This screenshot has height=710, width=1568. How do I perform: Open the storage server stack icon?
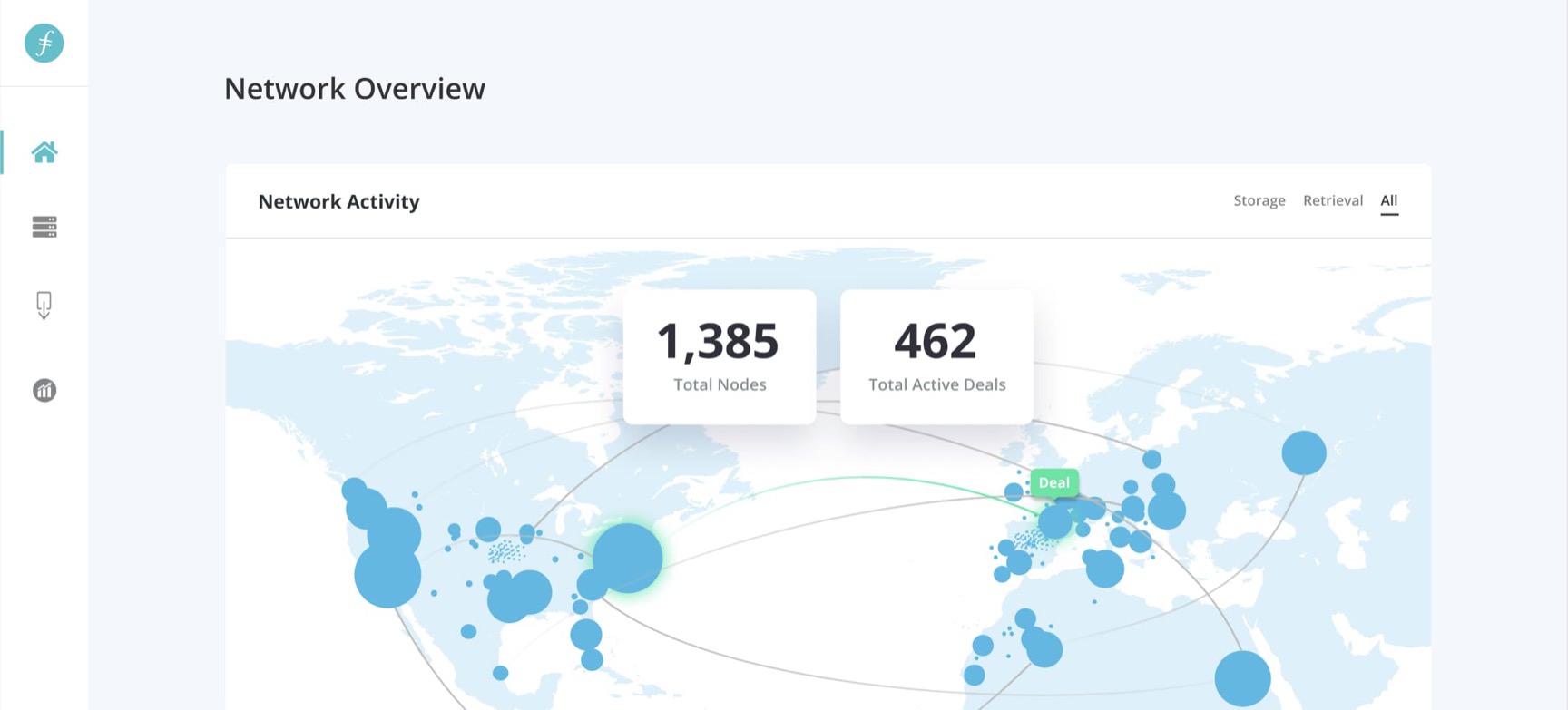pos(44,227)
